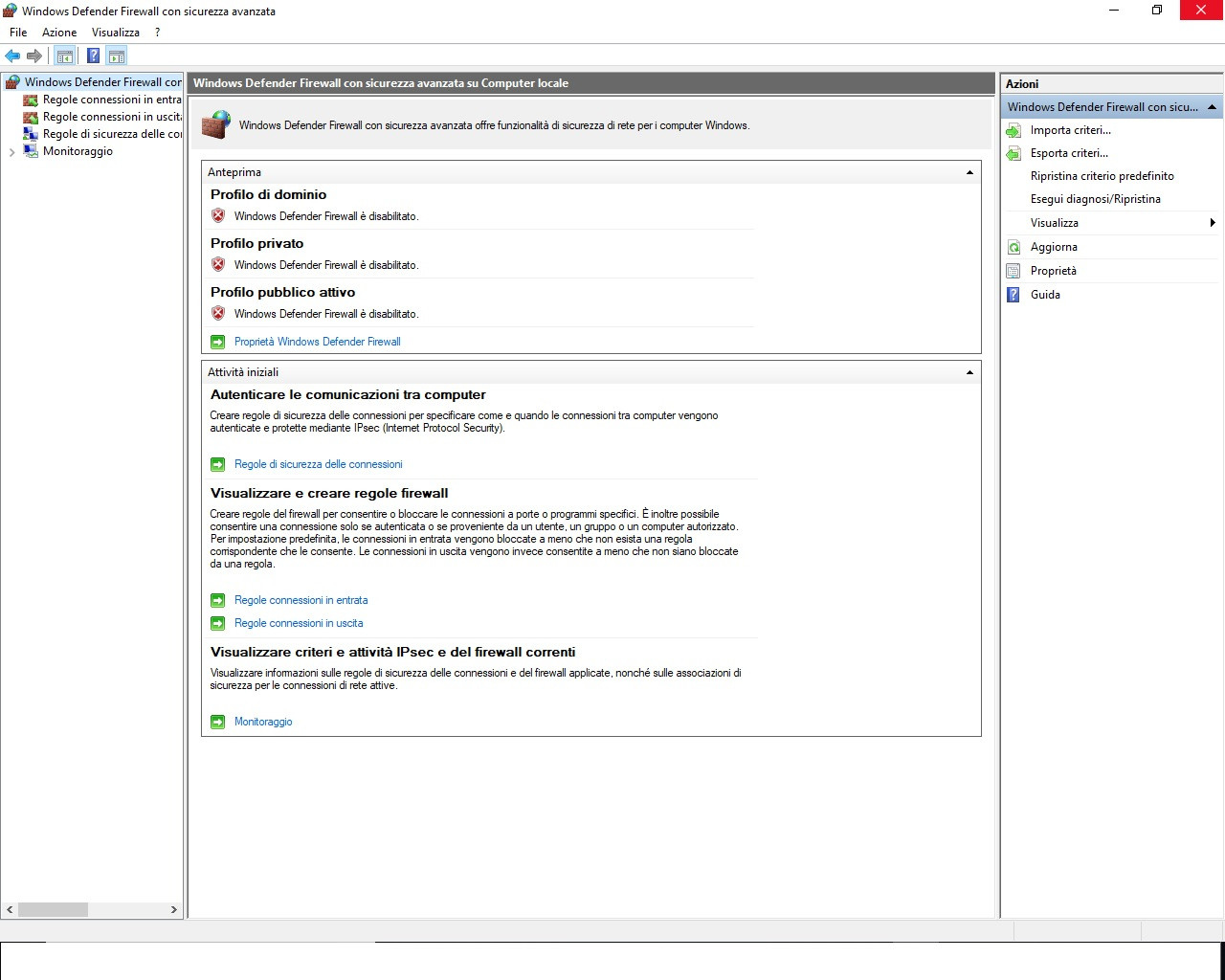Follow the Monitoraggio link in main pane
This screenshot has height=980, width=1225.
point(263,722)
